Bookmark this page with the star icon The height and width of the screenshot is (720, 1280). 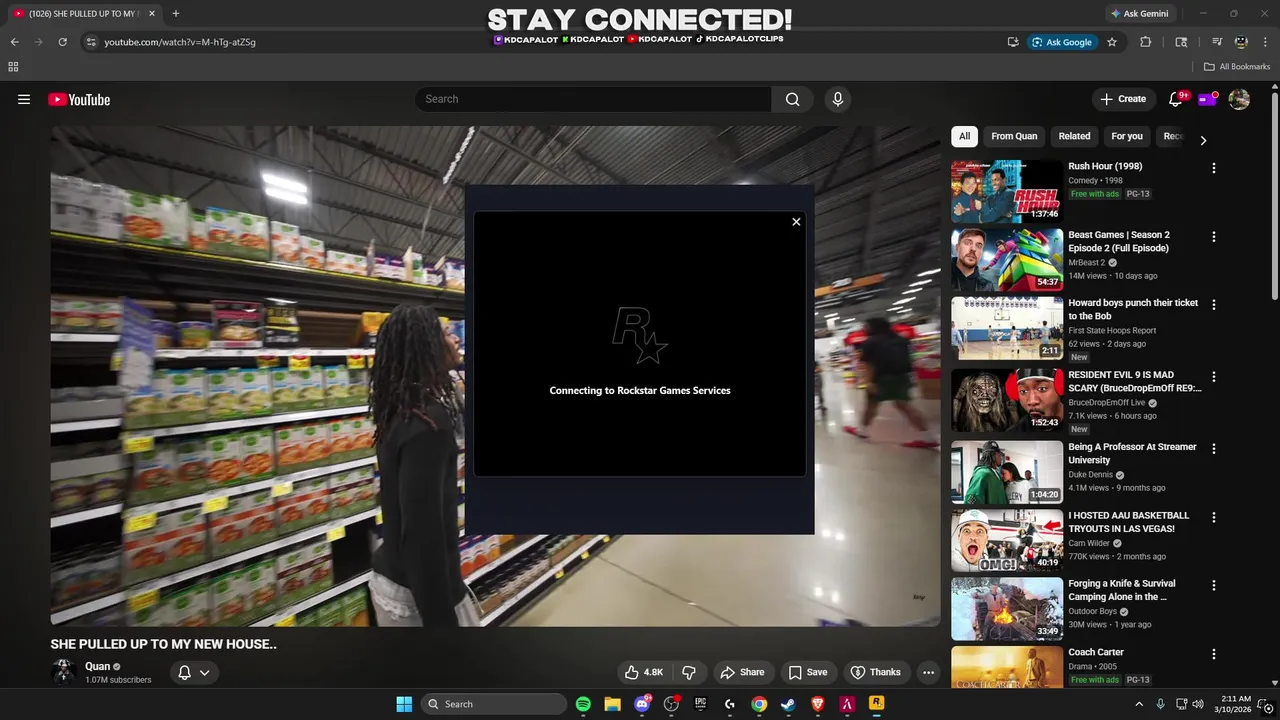[x=1112, y=42]
